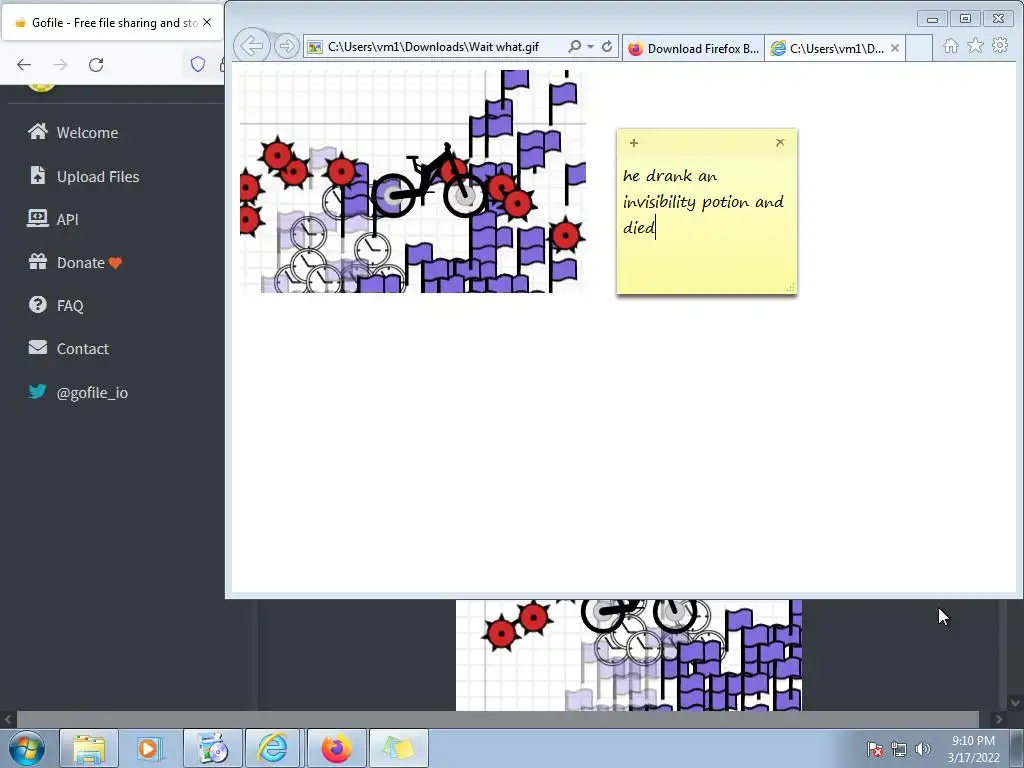
Task: Open Windows Media Player from taskbar
Action: click(x=148, y=748)
